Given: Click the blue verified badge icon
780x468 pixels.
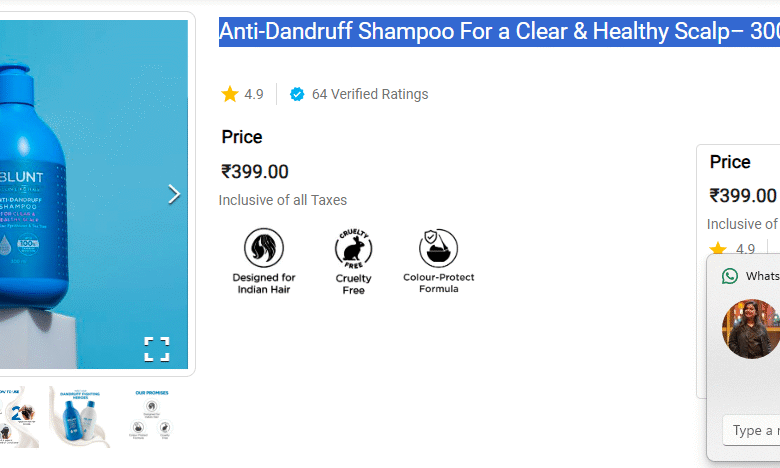Looking at the screenshot, I should (x=297, y=94).
